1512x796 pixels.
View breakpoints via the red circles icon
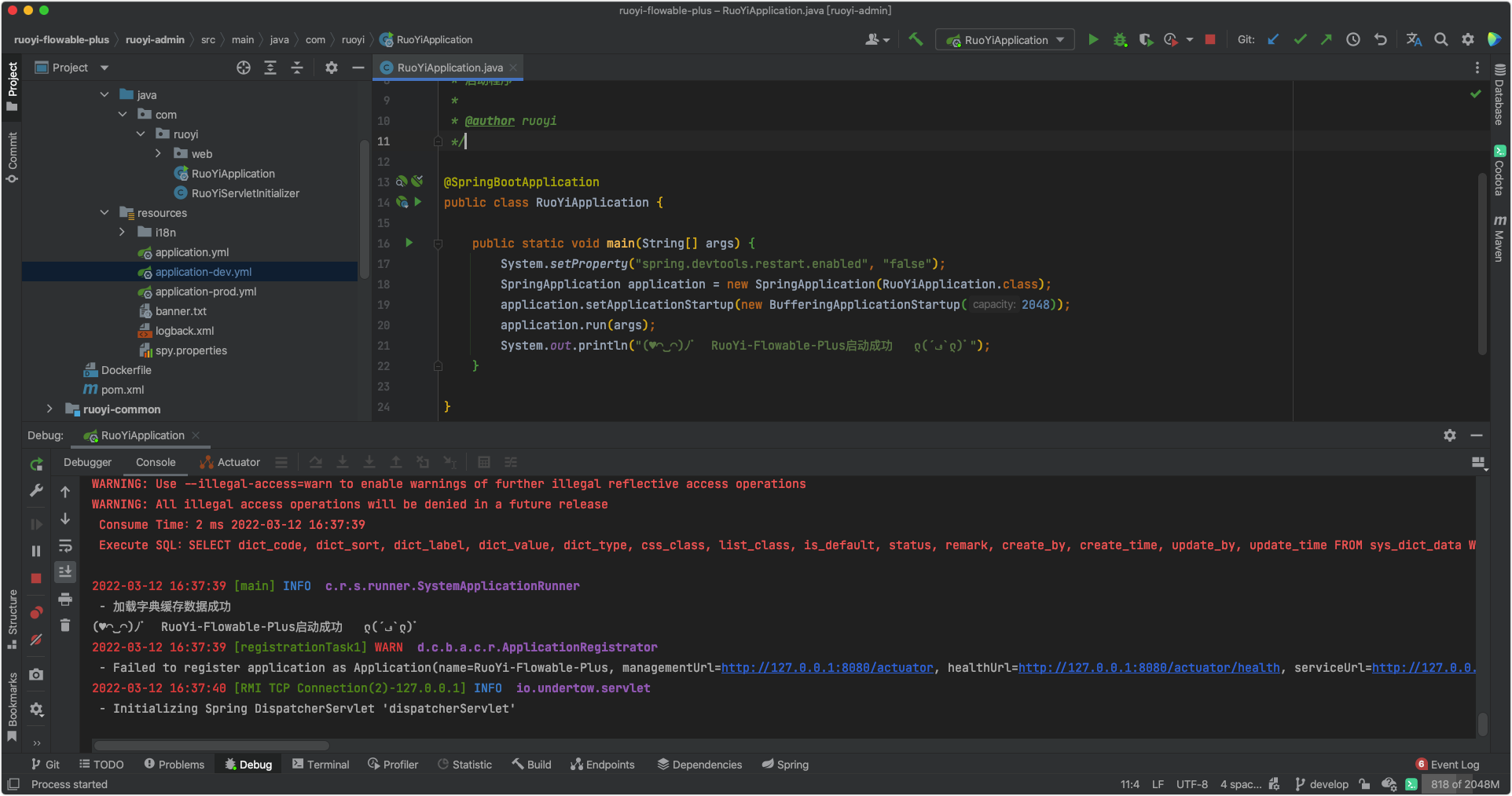coord(36,612)
